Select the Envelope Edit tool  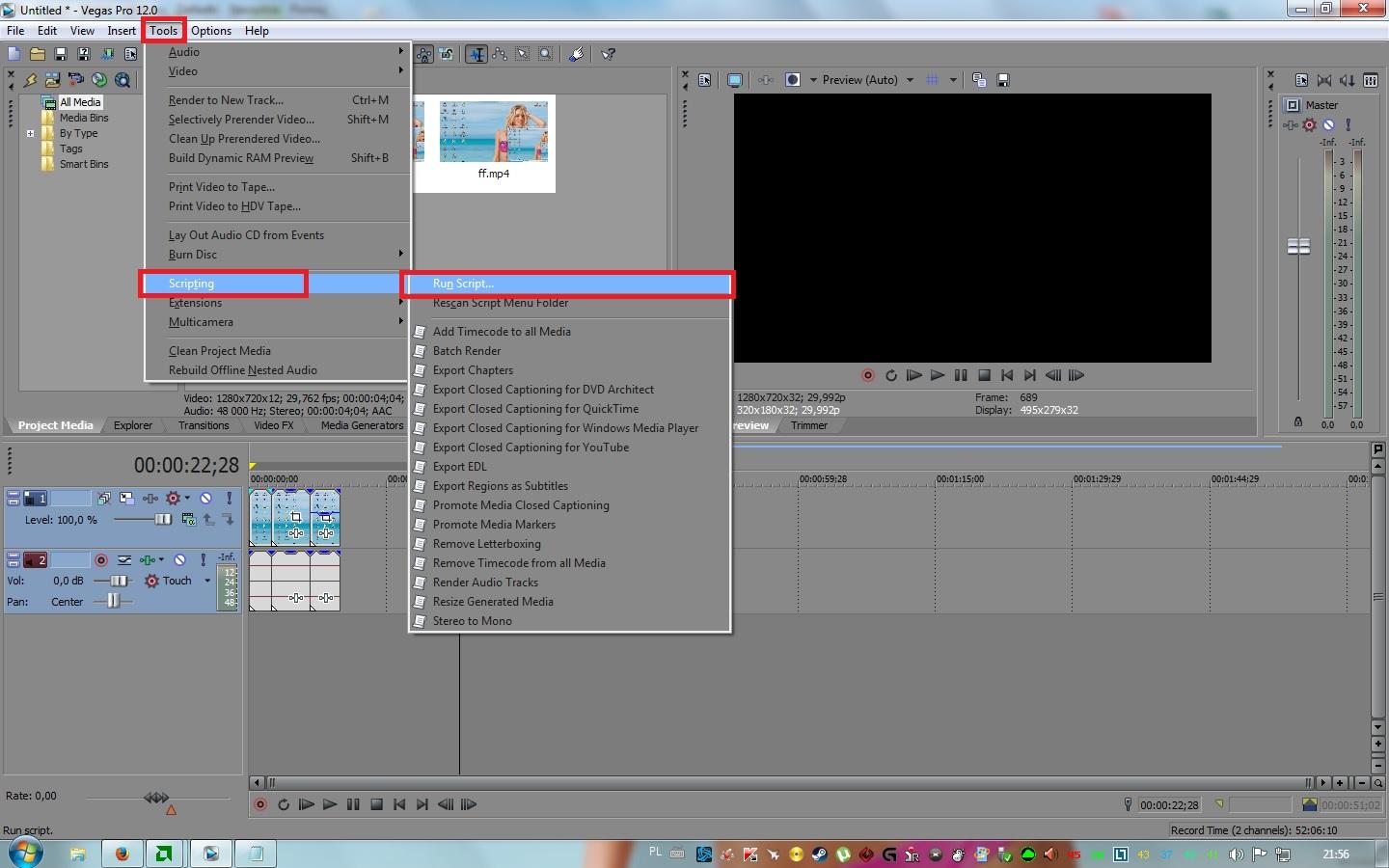(500, 54)
